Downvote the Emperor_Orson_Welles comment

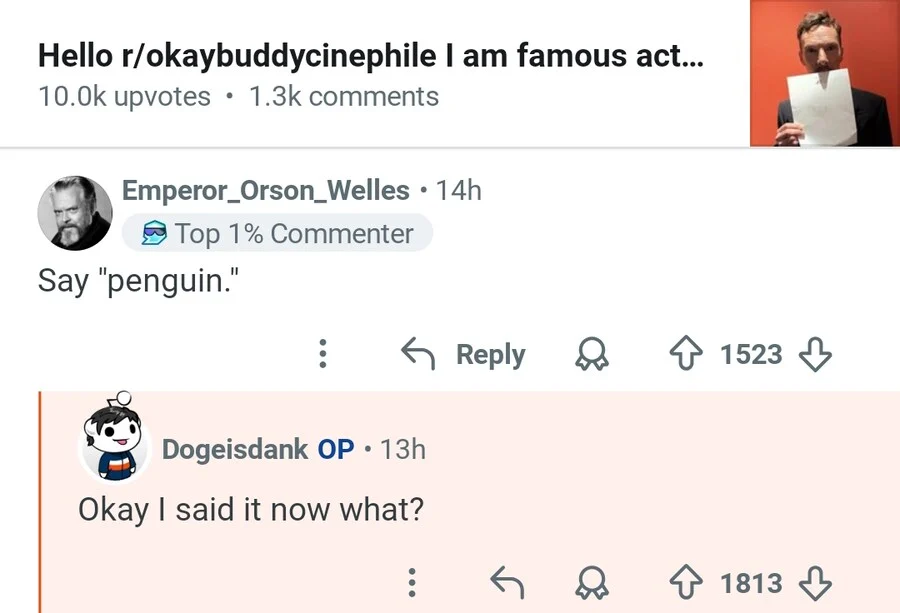817,354
